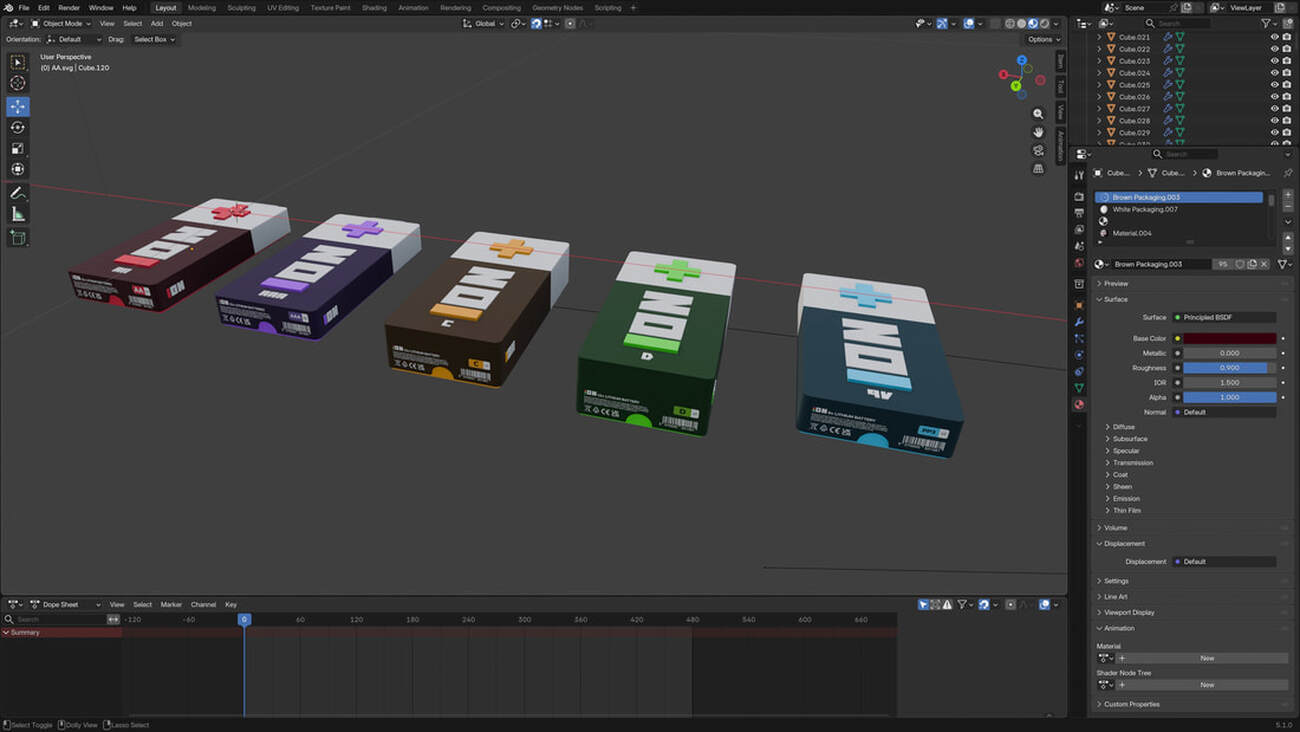Switch to the Shading workspace tab
This screenshot has height=732, width=1300.
coord(374,8)
